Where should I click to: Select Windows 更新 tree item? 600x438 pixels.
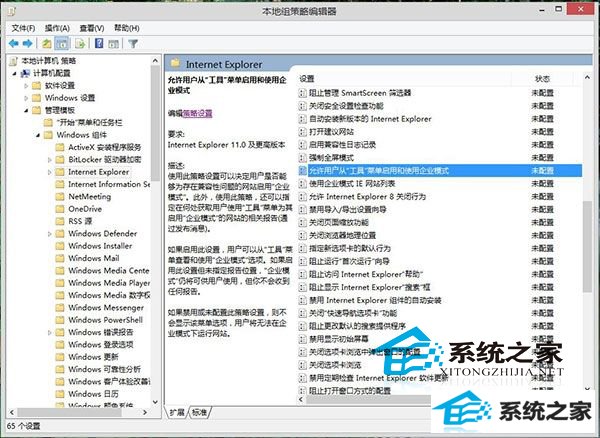coord(93,357)
